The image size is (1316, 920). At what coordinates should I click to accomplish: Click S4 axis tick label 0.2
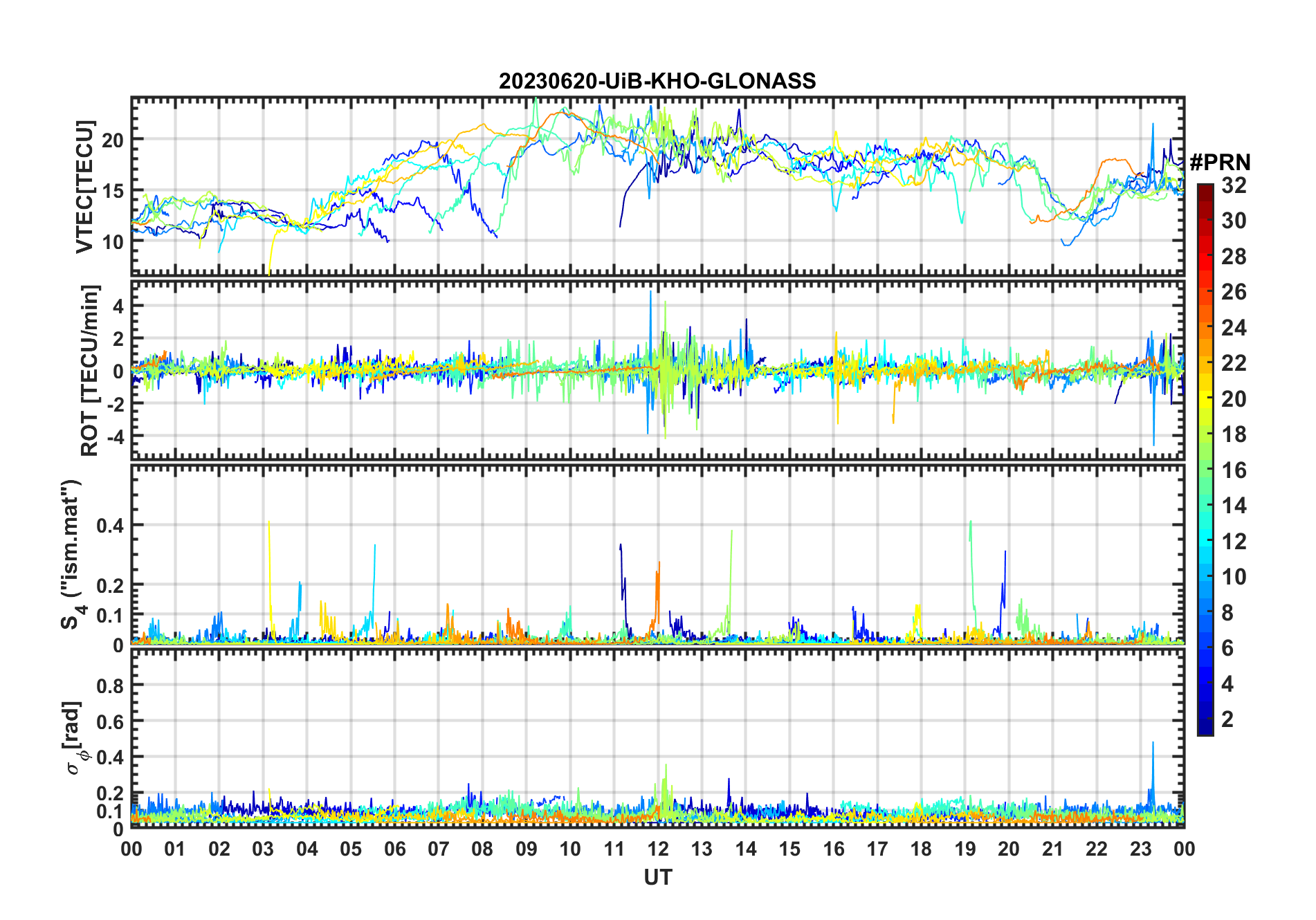(x=110, y=585)
